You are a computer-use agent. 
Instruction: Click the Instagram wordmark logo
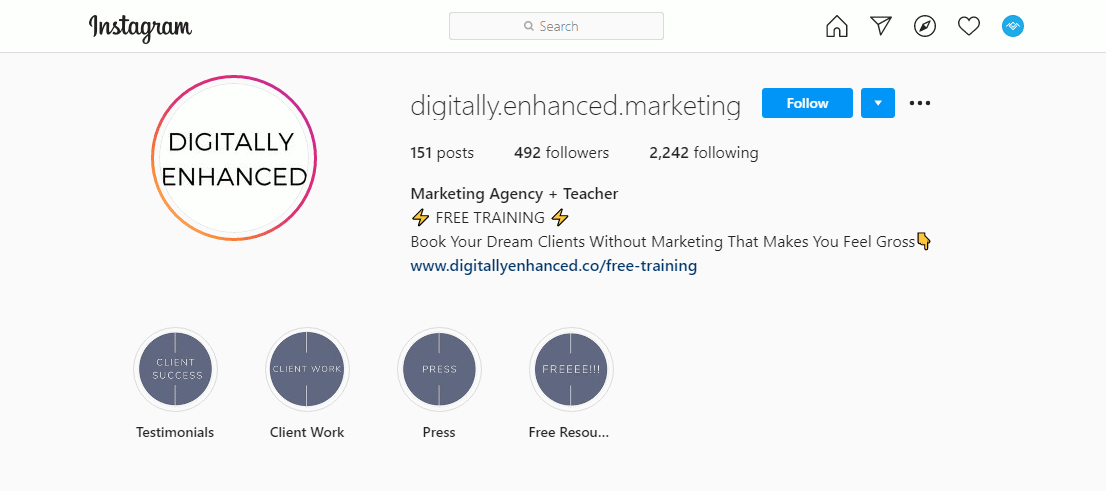tap(140, 28)
